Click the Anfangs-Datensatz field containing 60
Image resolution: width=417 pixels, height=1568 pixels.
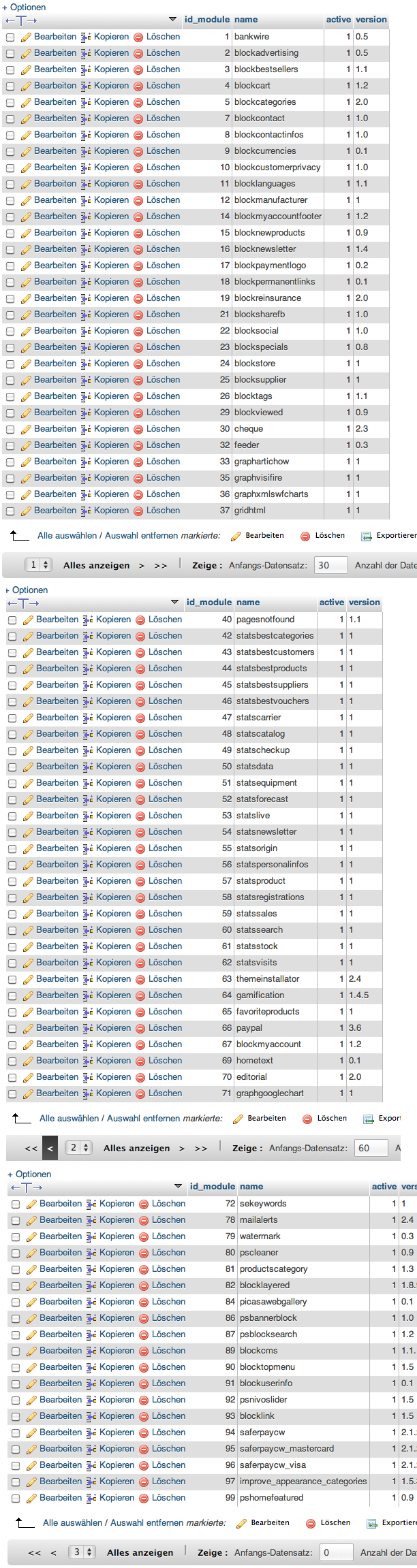[x=371, y=1148]
